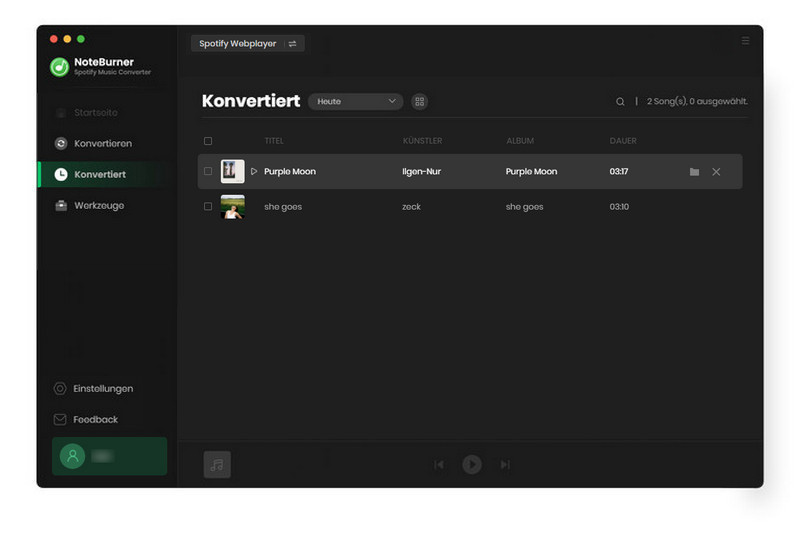Check the she goes row checkbox
Screen dimensions: 800x536
[x=208, y=207]
